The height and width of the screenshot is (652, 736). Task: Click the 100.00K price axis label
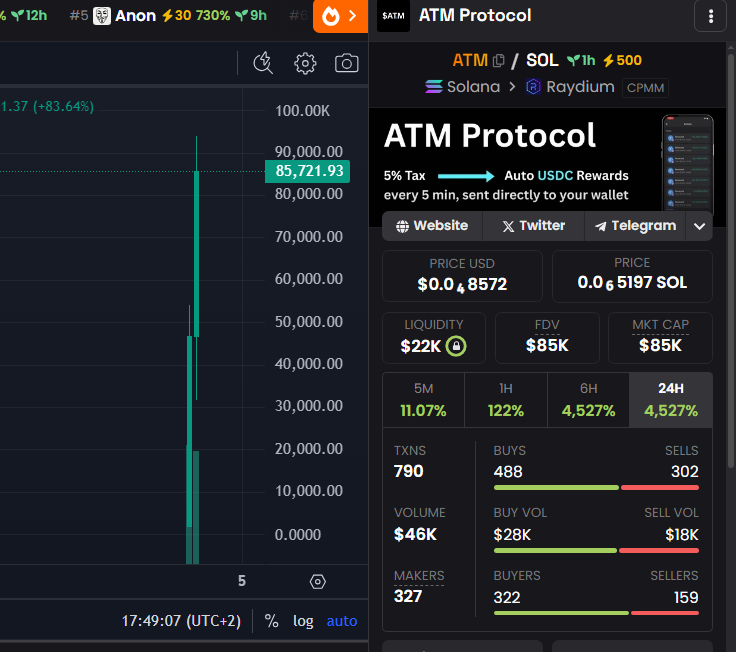[303, 111]
